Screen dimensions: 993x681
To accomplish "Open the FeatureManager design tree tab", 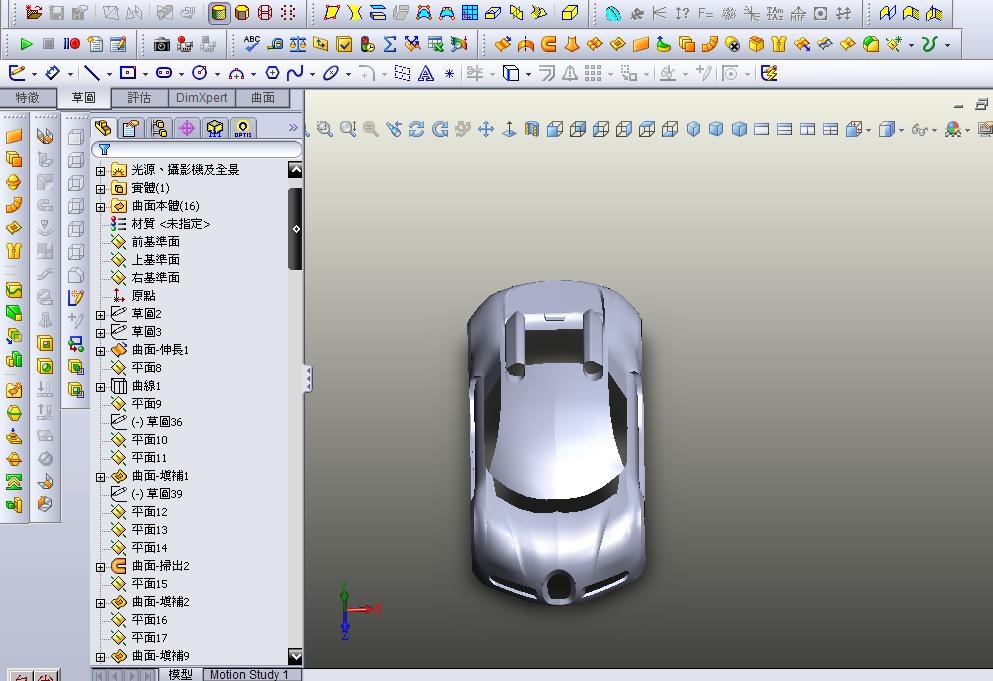I will (103, 129).
